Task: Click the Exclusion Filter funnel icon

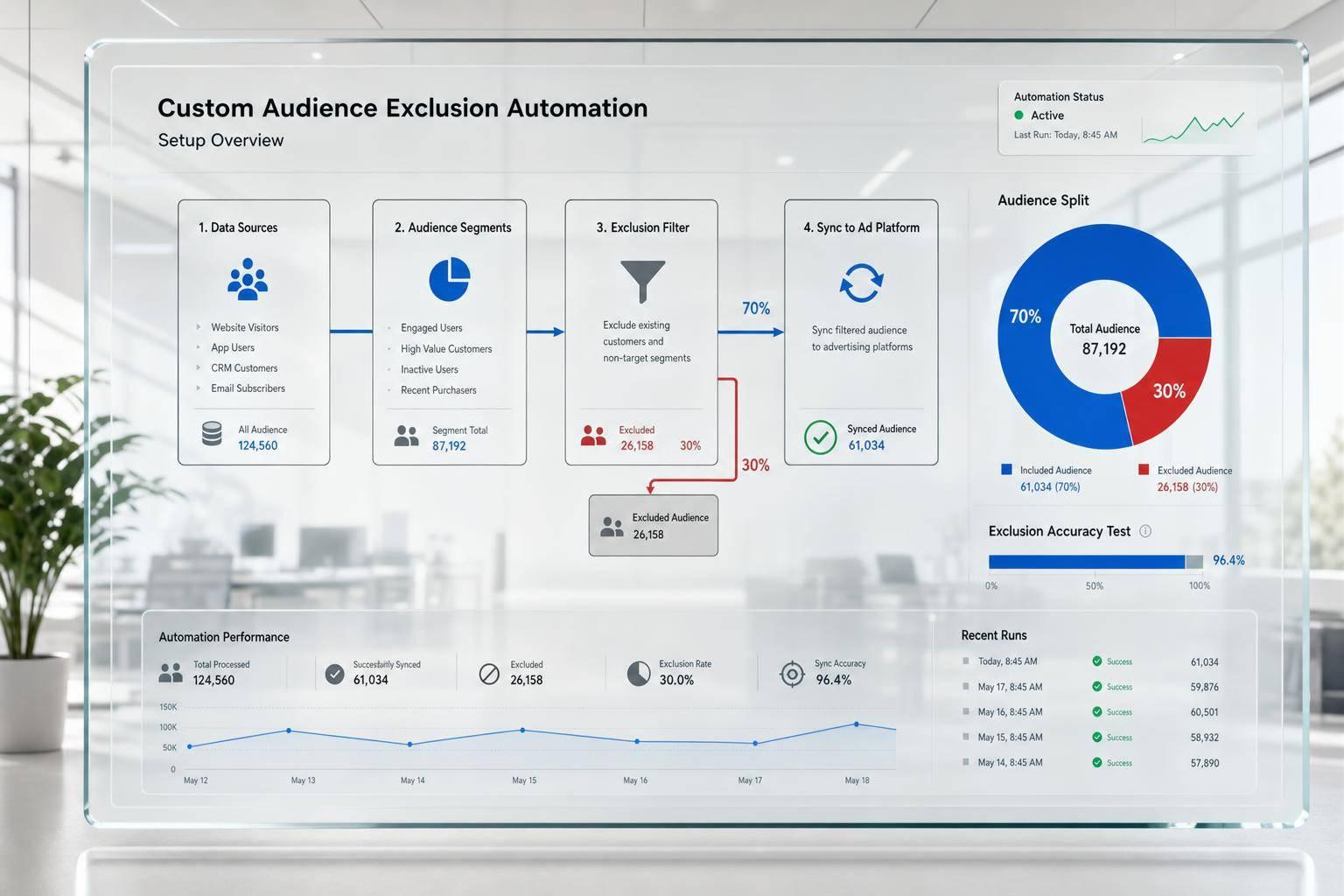Action: pos(643,282)
